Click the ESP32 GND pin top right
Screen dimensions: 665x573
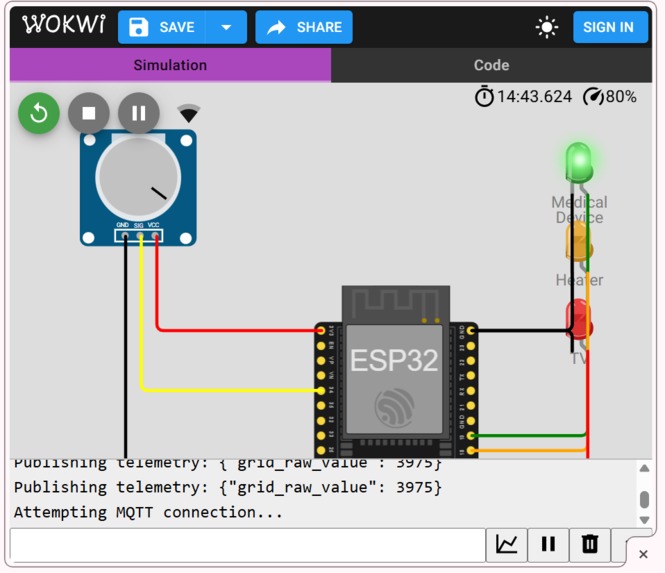click(x=471, y=330)
